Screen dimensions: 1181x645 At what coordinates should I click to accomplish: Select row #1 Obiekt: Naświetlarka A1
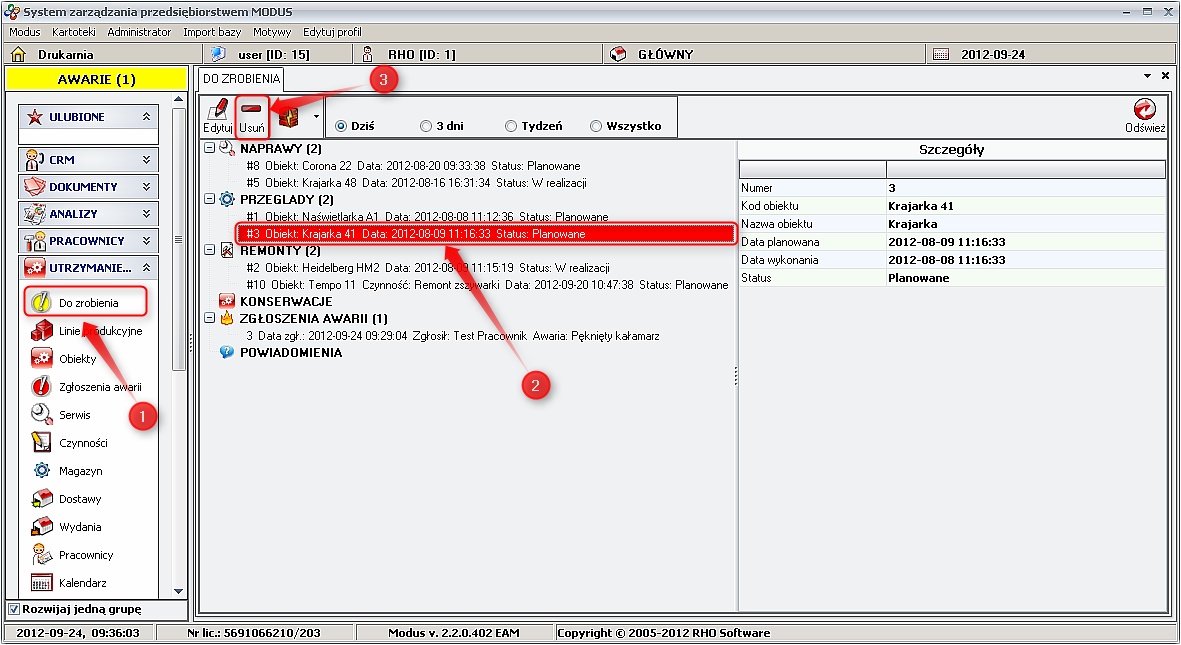(427, 216)
